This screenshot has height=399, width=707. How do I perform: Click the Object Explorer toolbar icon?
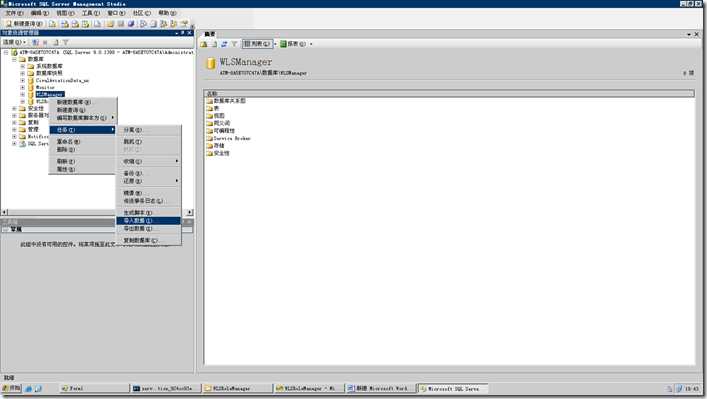(x=164, y=24)
